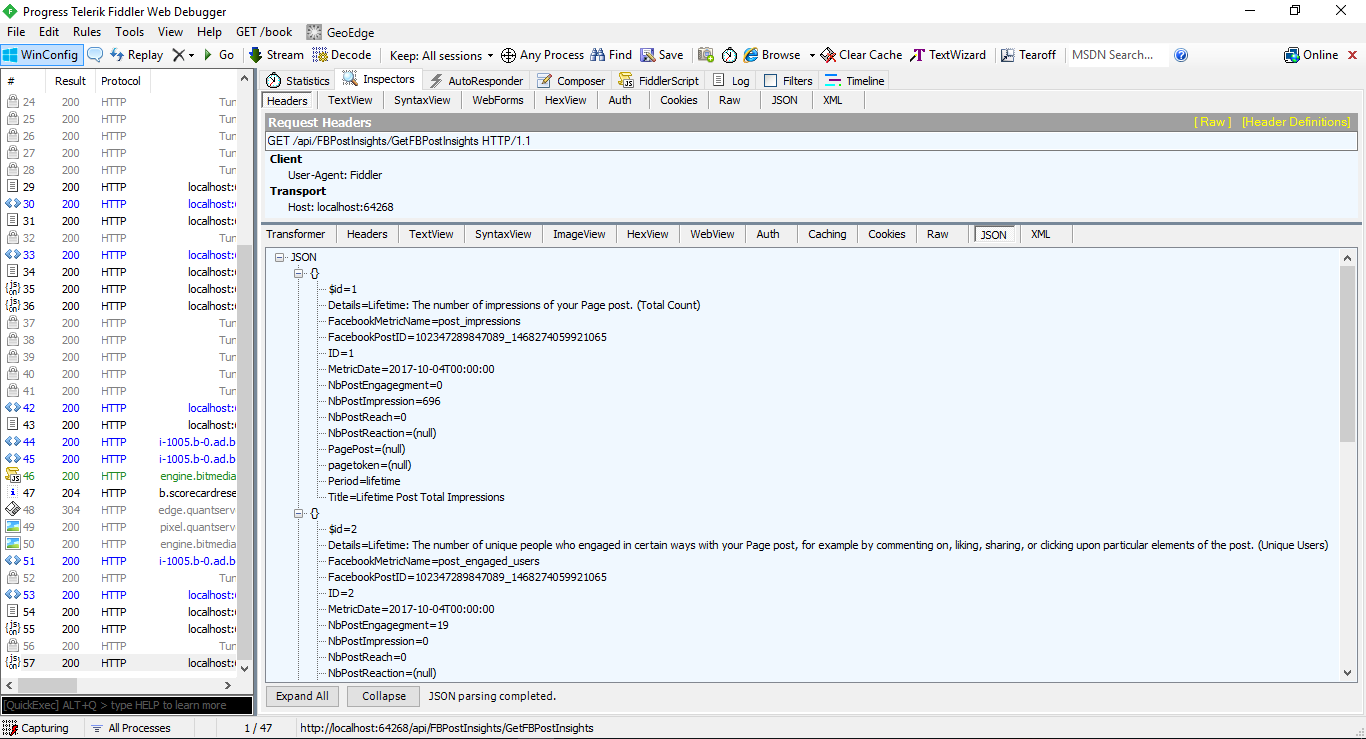Toggle Stream mode in toolbar
Viewport: 1366px width, 739px height.
coord(276,55)
